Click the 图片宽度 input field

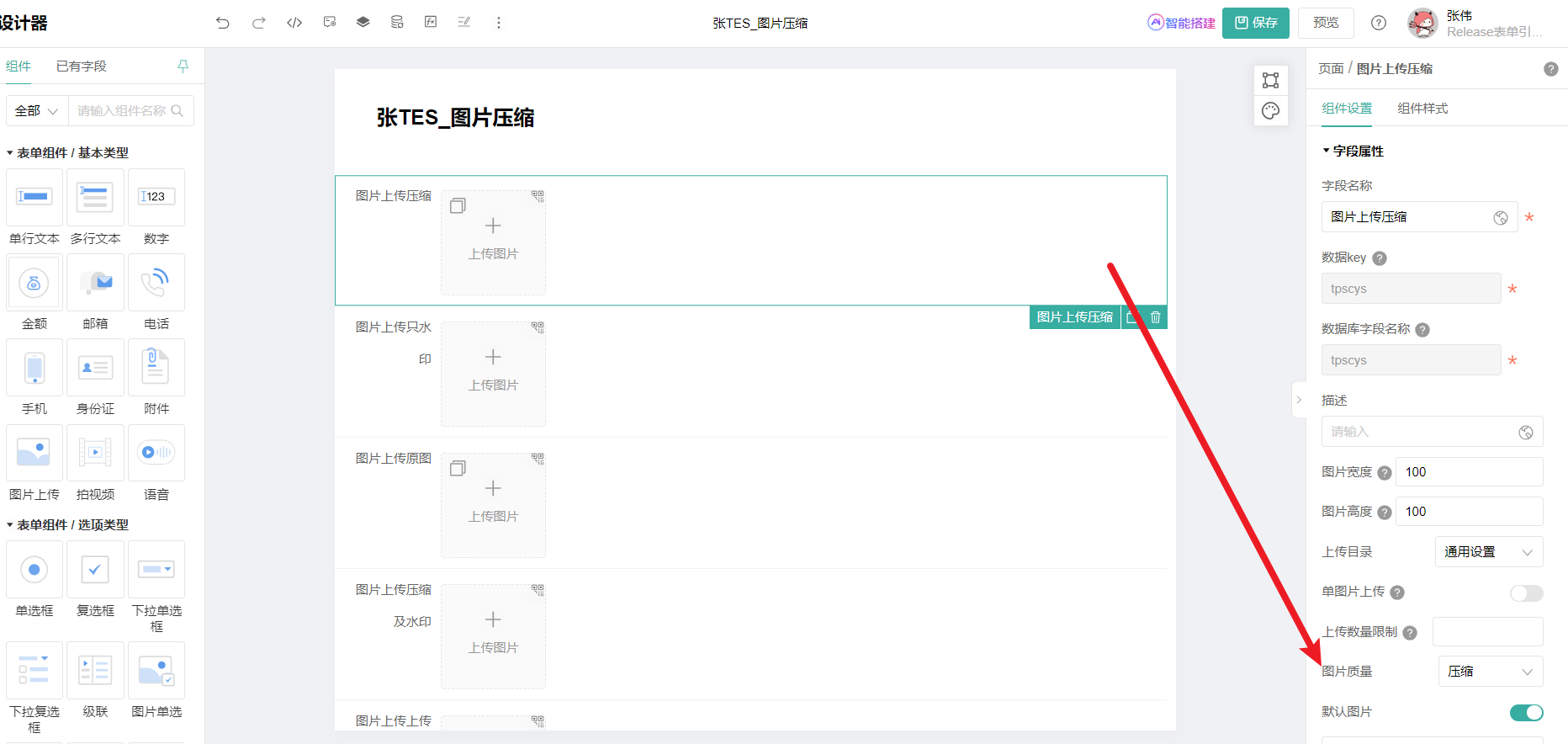tap(1469, 472)
